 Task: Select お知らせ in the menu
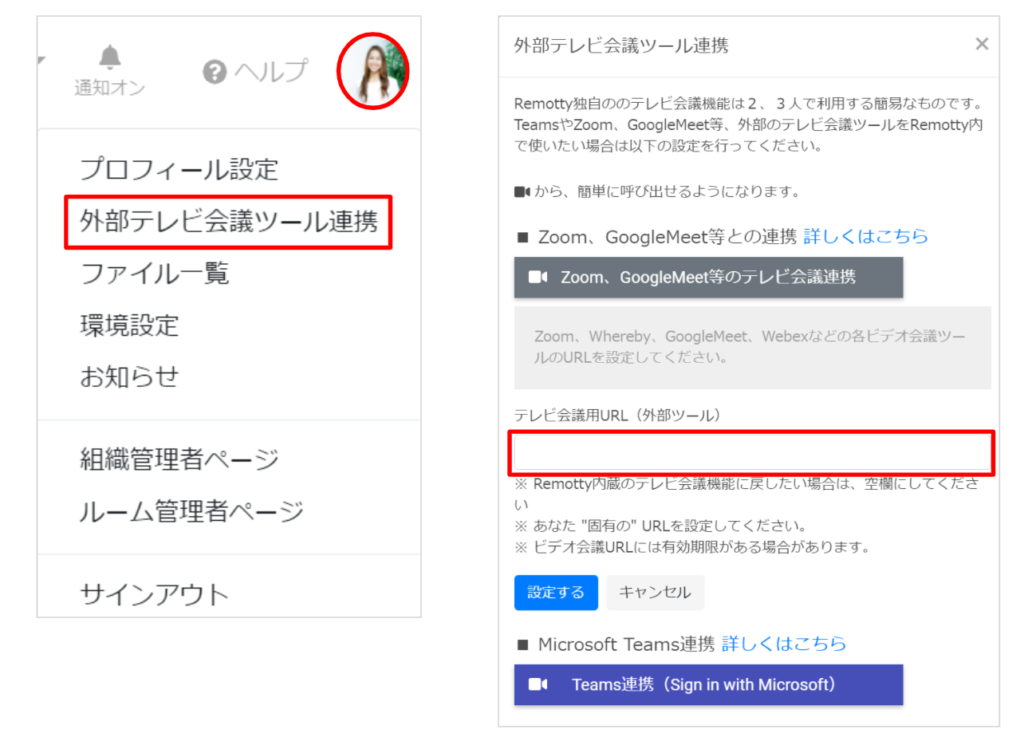[x=129, y=377]
